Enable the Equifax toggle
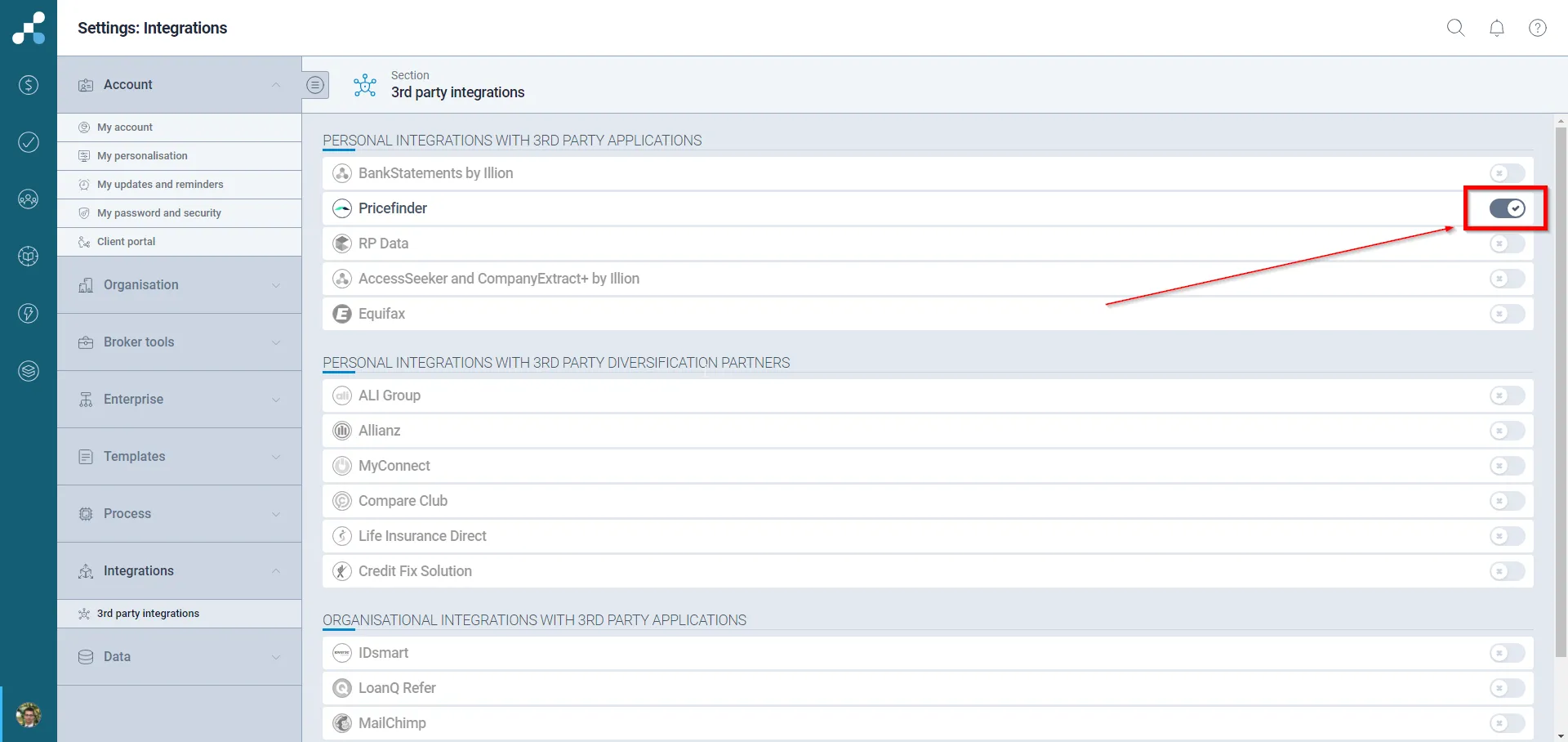 1507,314
